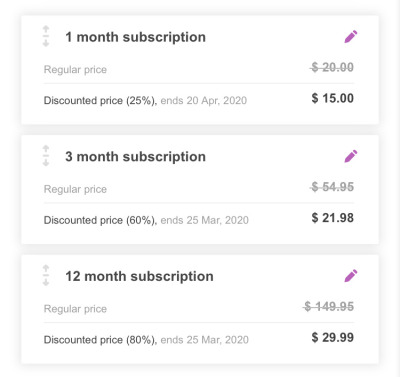Move 3 month subscription up with arrow

click(46, 149)
